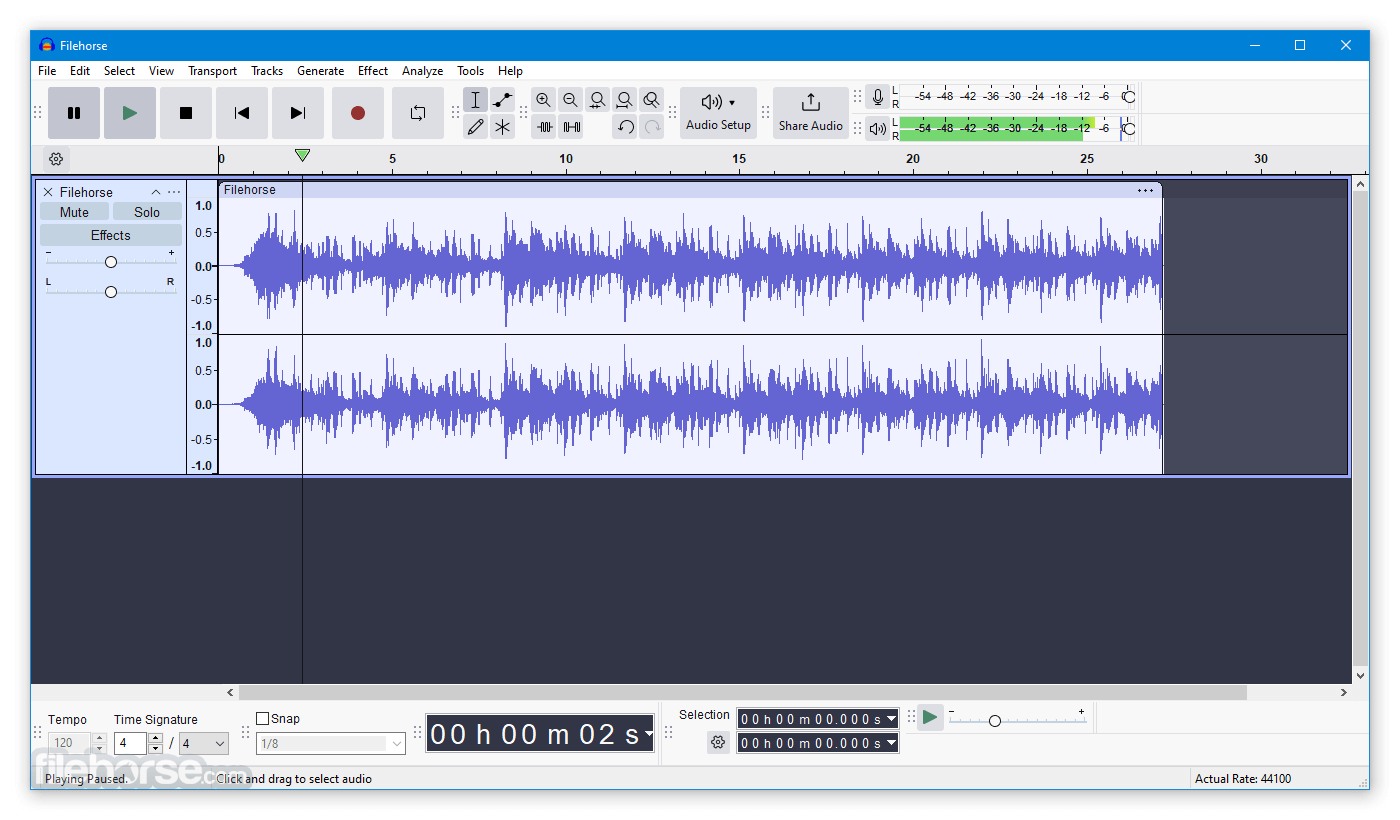This screenshot has height=820, width=1400.
Task: Mute the Filehorse track
Action: coord(74,212)
